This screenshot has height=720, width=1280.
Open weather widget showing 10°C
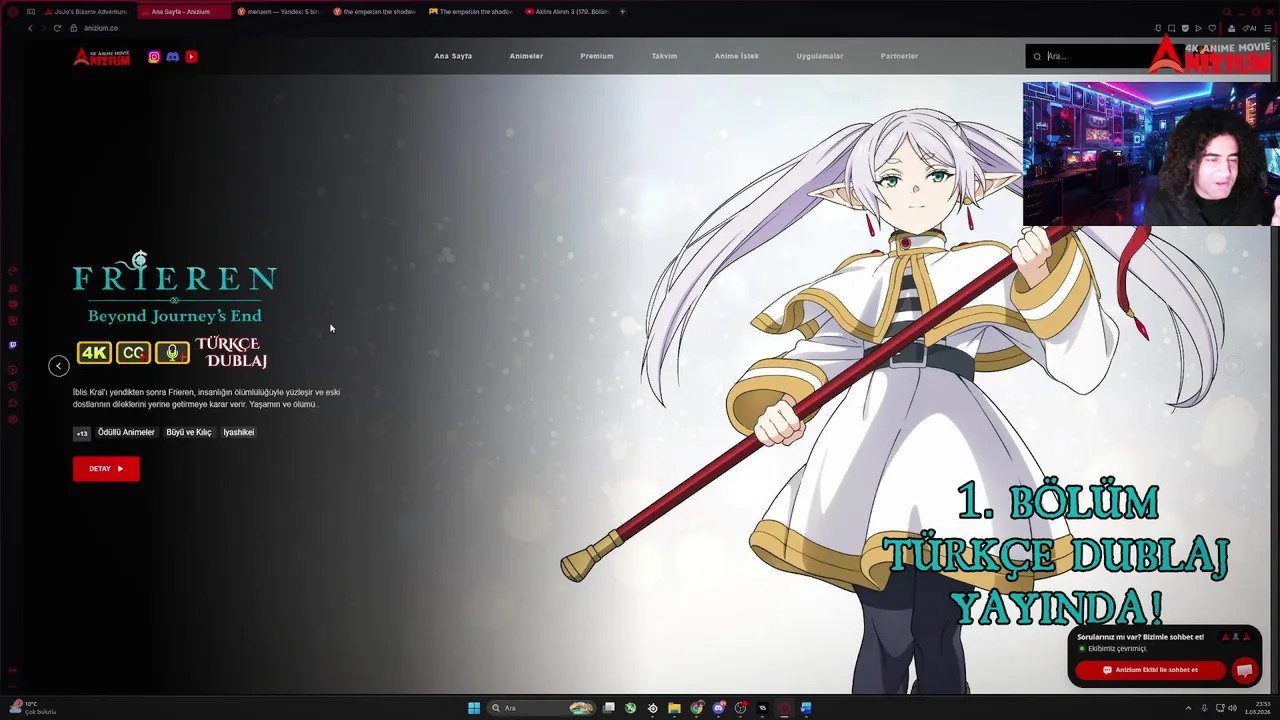pyautogui.click(x=32, y=707)
